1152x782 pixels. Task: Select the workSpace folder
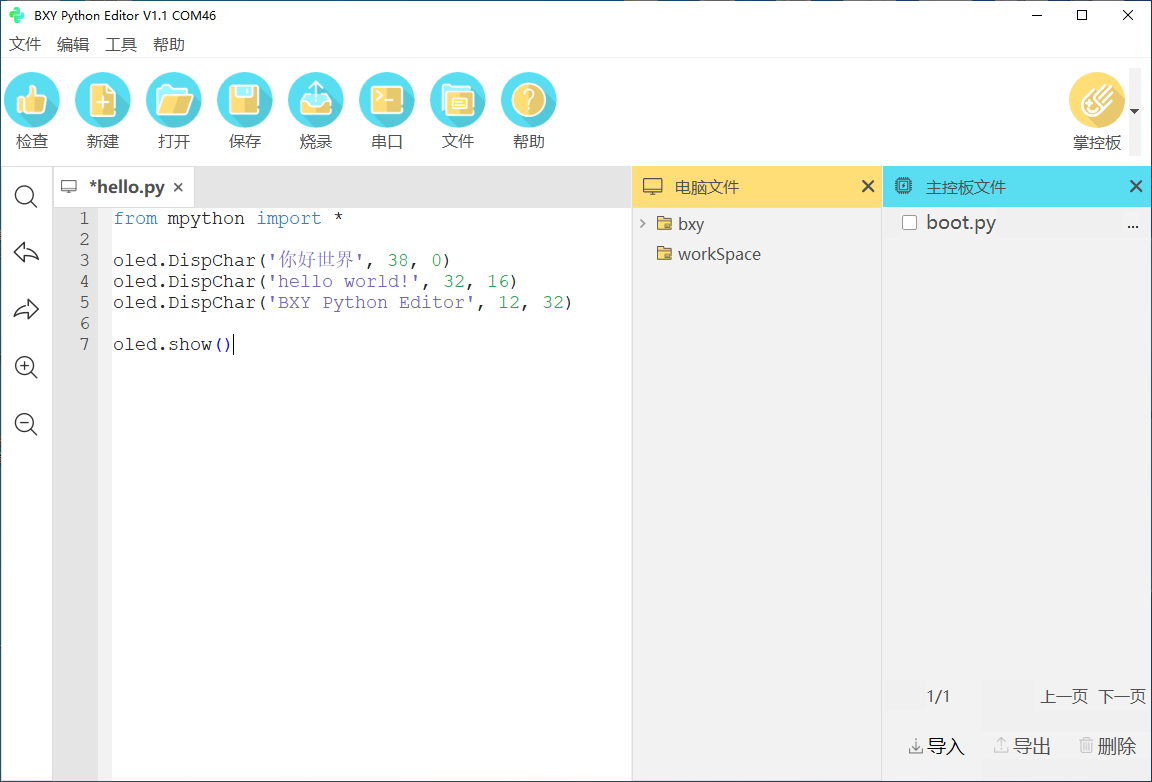click(709, 254)
